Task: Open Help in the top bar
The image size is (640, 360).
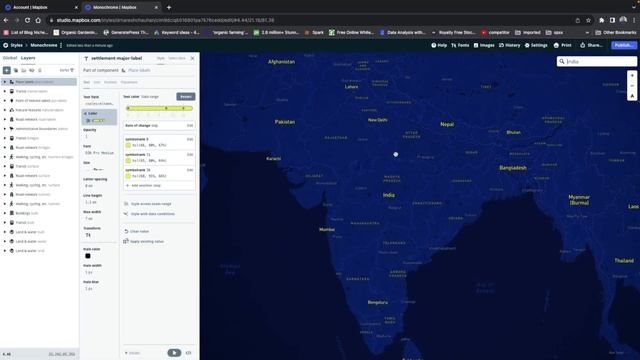Action: (439, 45)
